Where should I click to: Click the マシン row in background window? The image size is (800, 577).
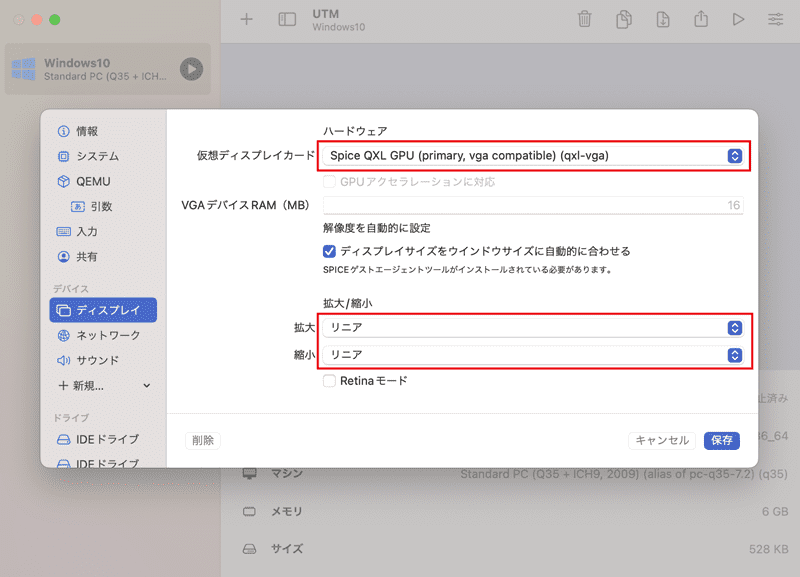(514, 474)
